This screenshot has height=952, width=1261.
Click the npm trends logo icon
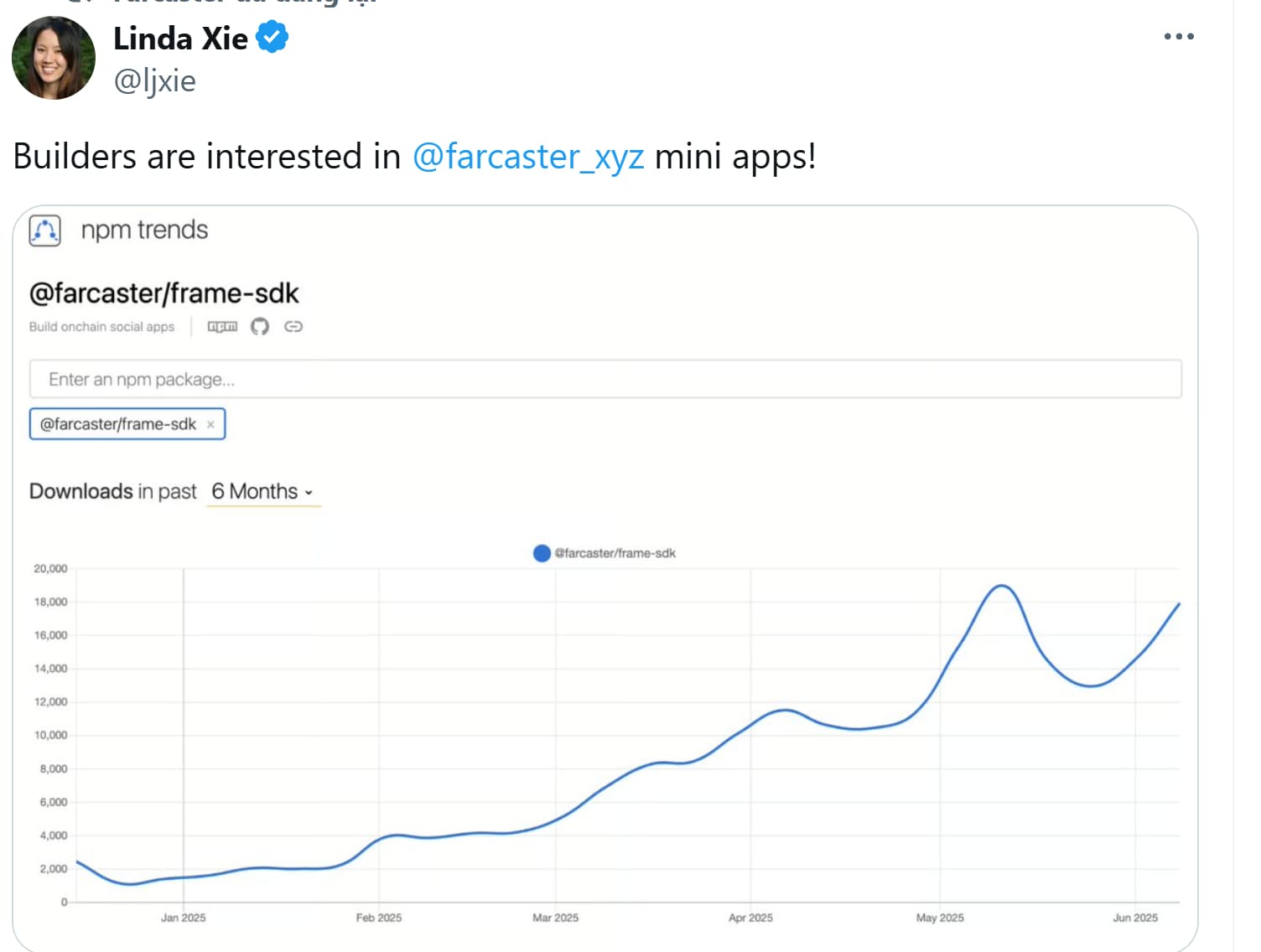coord(45,230)
